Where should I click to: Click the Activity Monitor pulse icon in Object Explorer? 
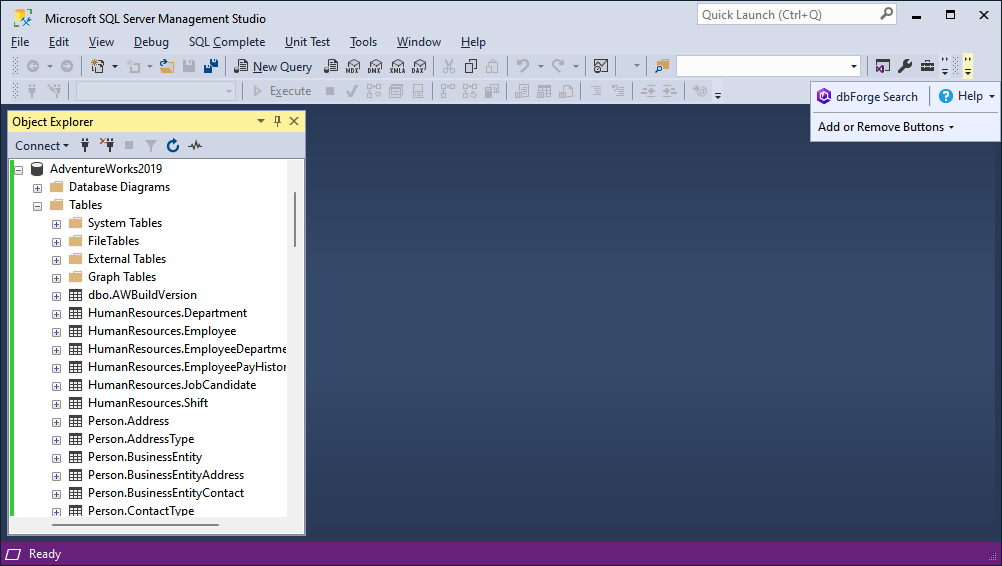(x=195, y=146)
